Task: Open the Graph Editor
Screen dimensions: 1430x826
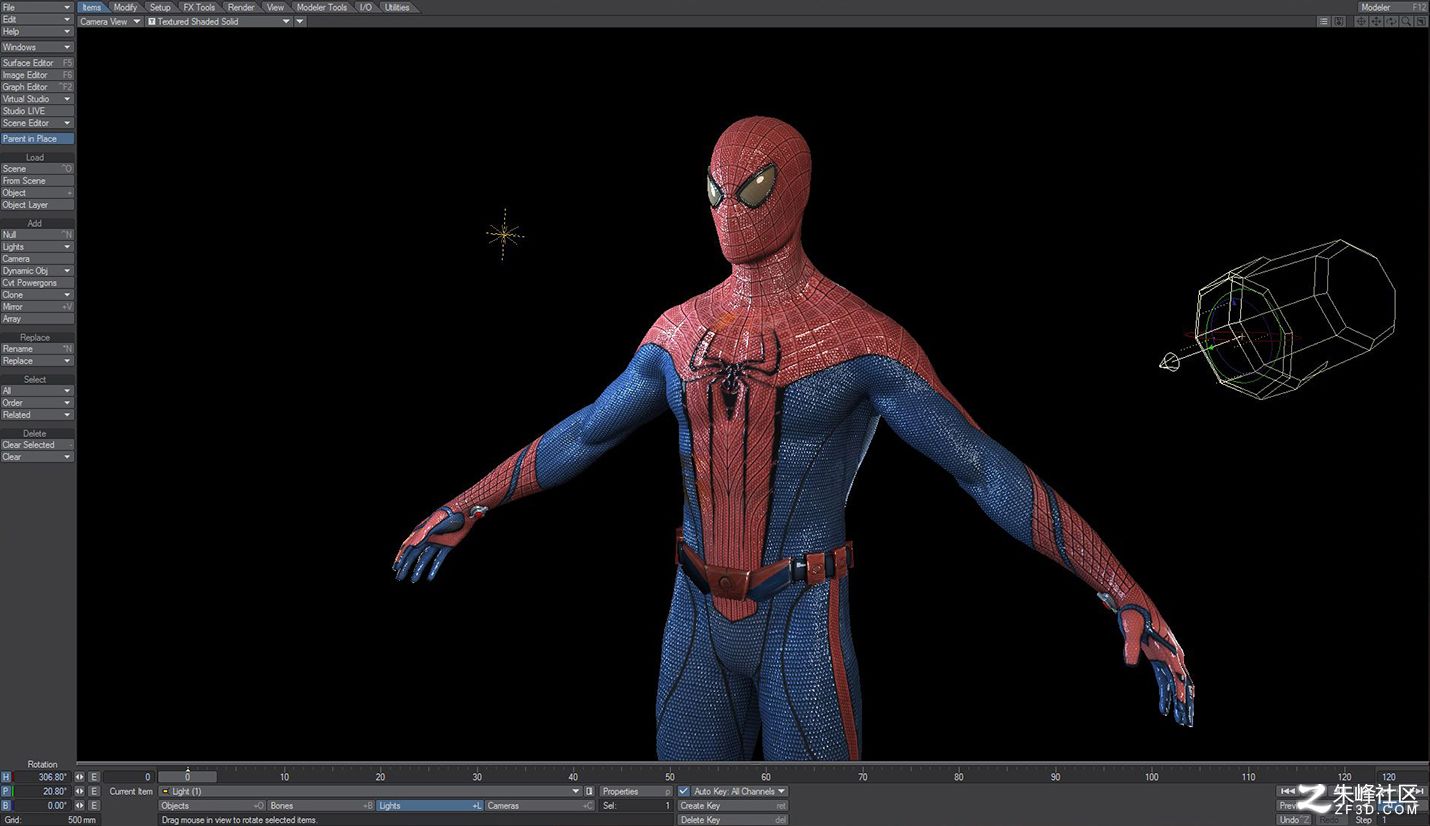Action: point(37,87)
